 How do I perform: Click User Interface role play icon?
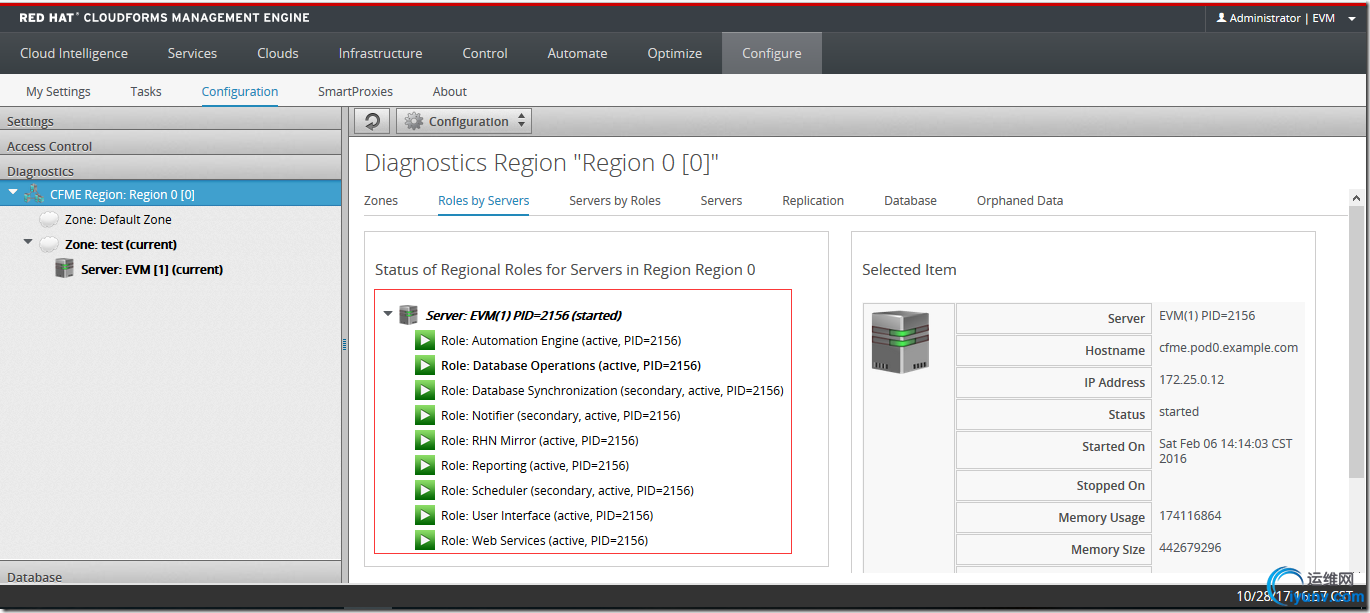tap(425, 515)
